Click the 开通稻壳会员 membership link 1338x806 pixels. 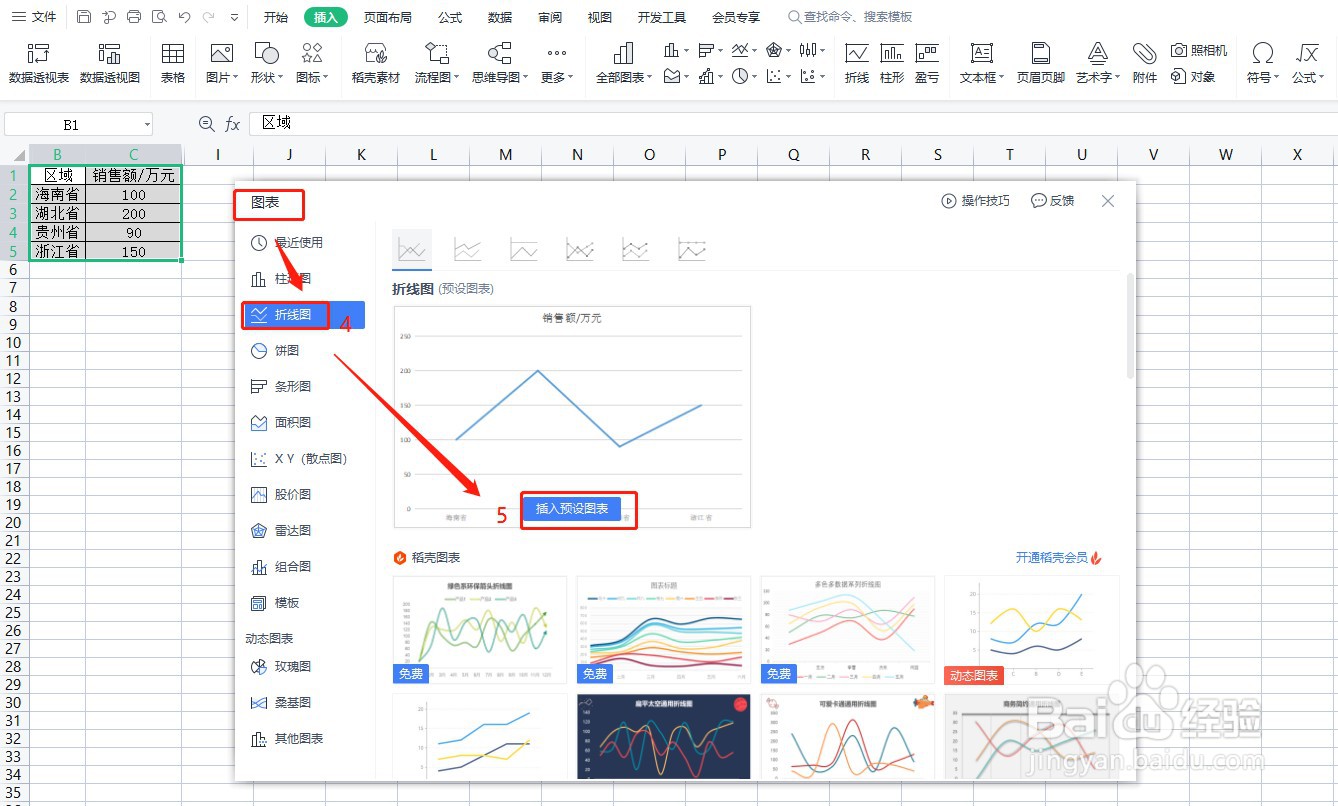click(x=1059, y=558)
